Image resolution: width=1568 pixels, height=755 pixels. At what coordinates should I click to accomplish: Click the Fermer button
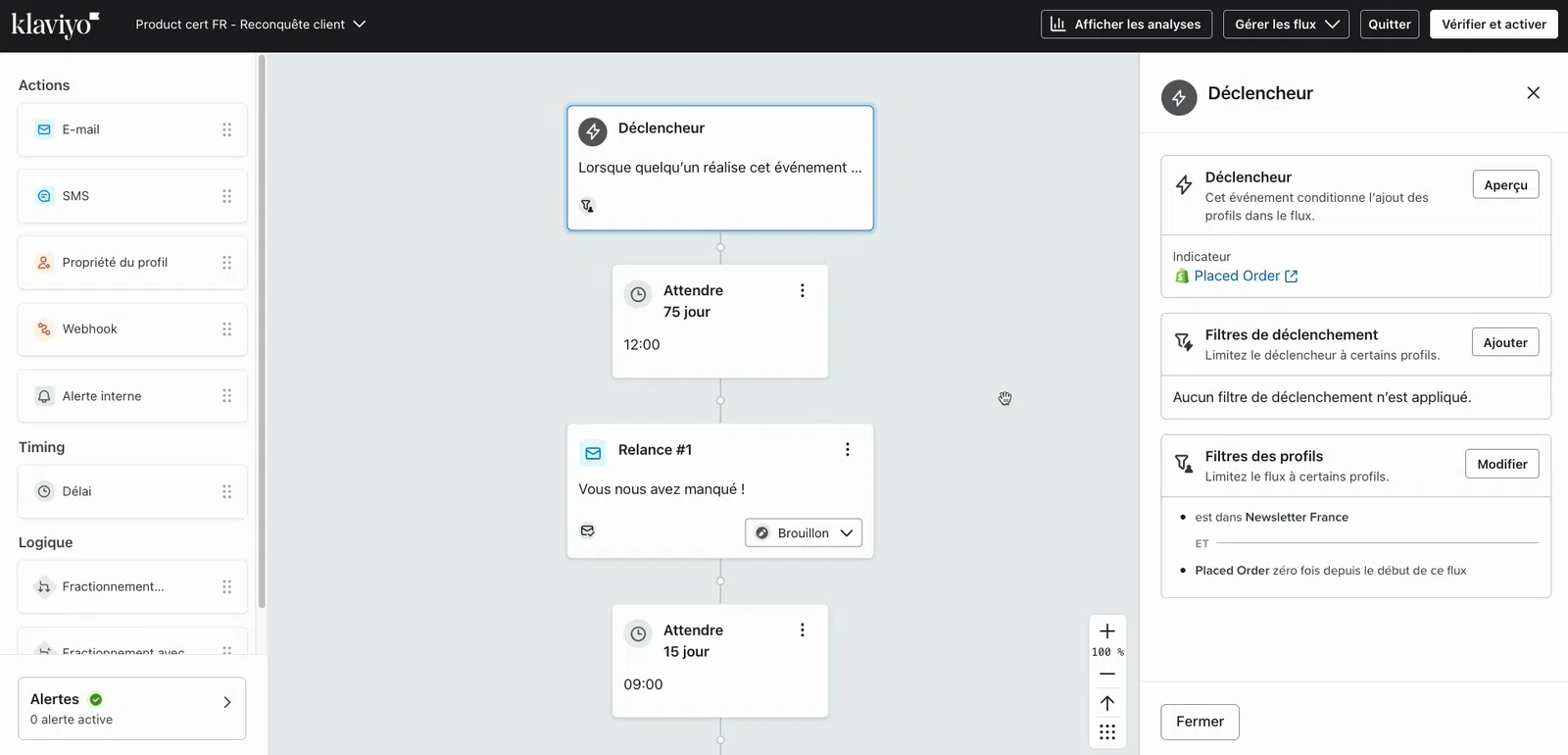click(1200, 722)
